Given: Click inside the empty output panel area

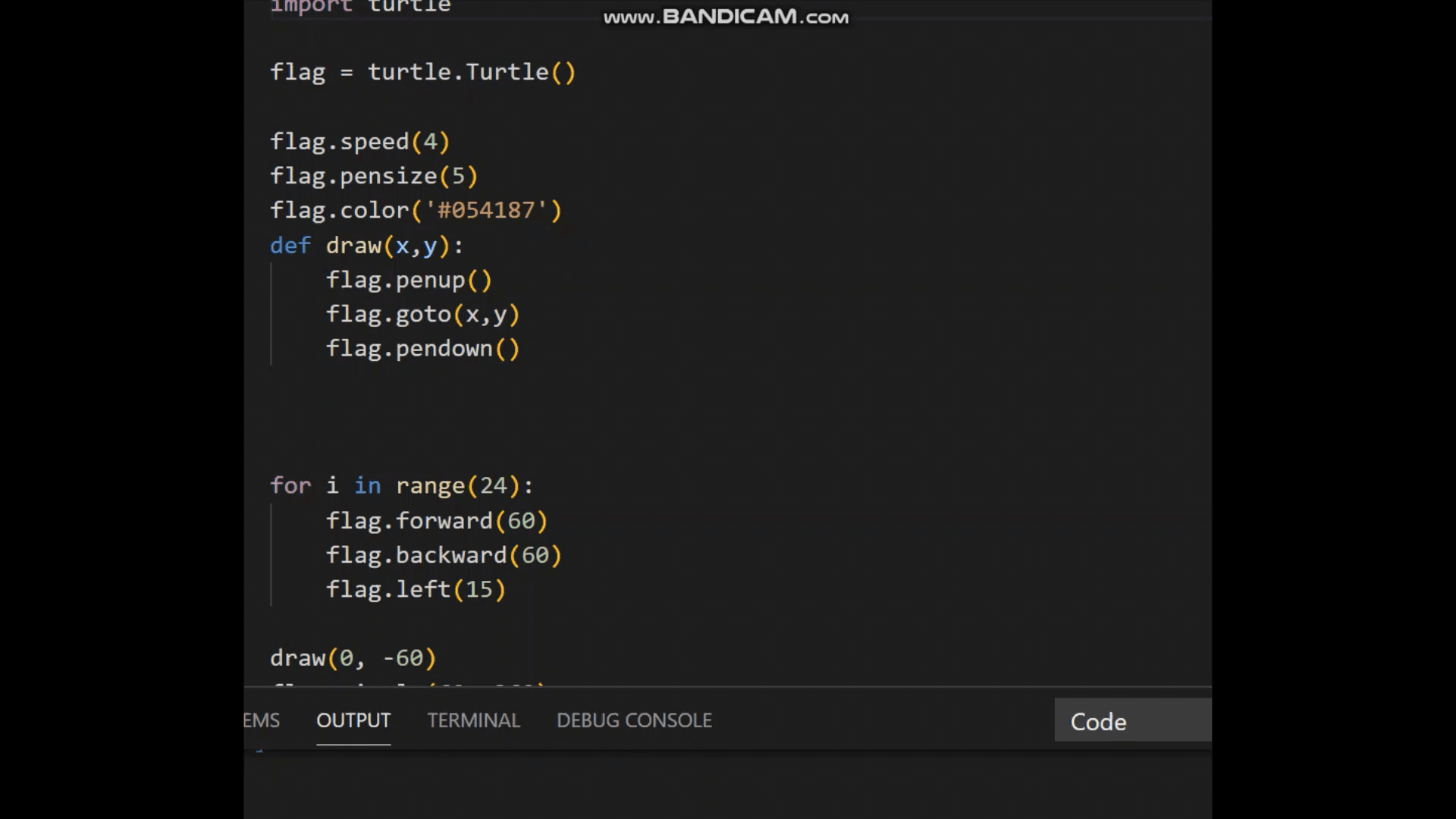Looking at the screenshot, I should pos(726,785).
